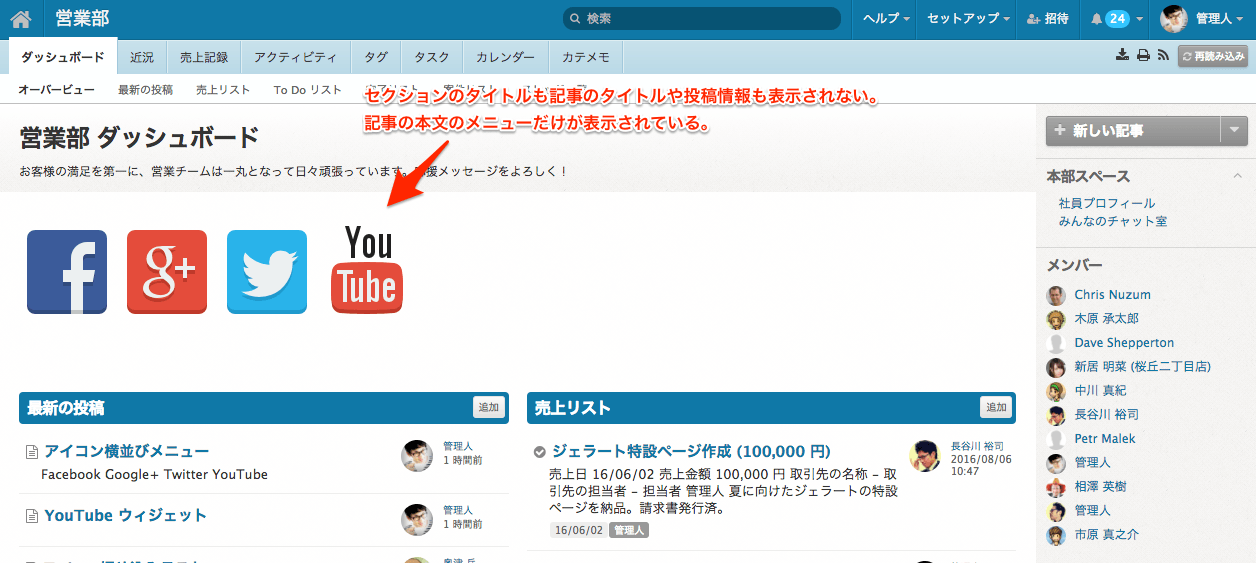
Task: Select To Do リスト in the sub-navigation
Action: tap(308, 90)
